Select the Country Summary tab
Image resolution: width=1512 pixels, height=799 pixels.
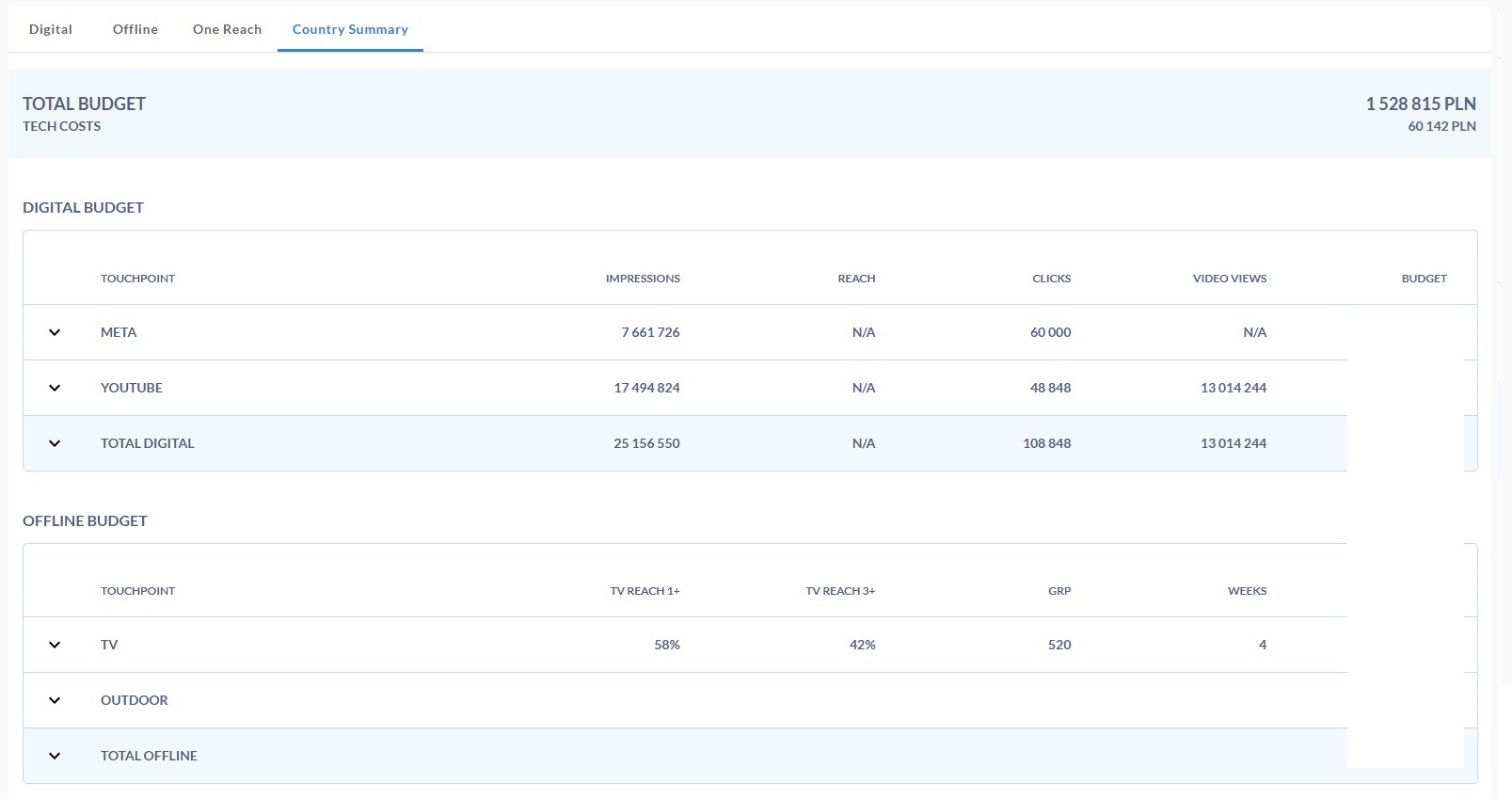point(350,29)
